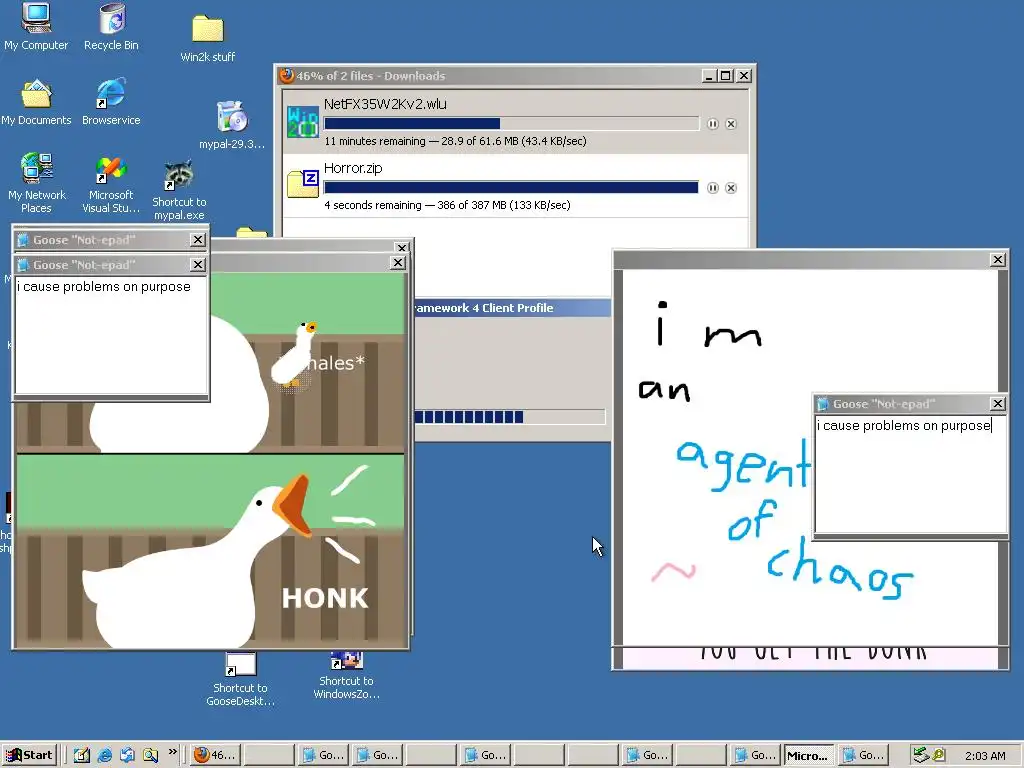Click the NetFX35W2Kv2.wlu download progress bar
The image size is (1024, 768).
511,123
